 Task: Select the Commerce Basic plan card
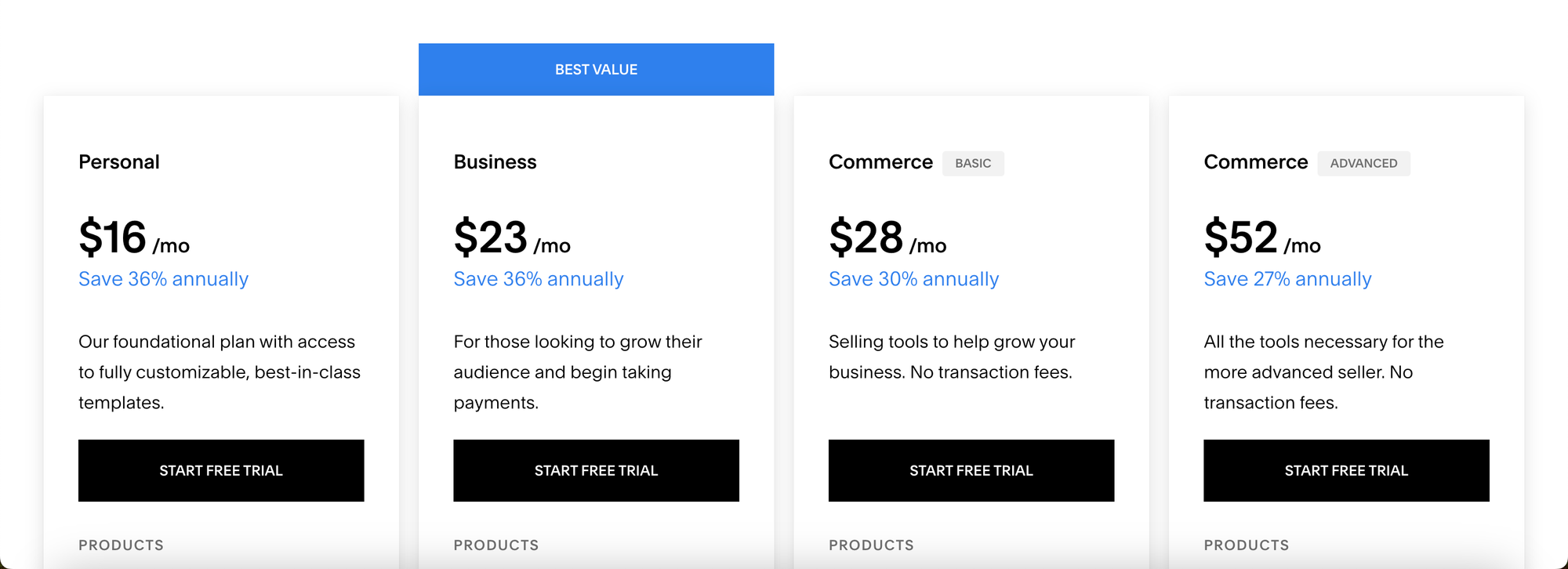tap(971, 329)
